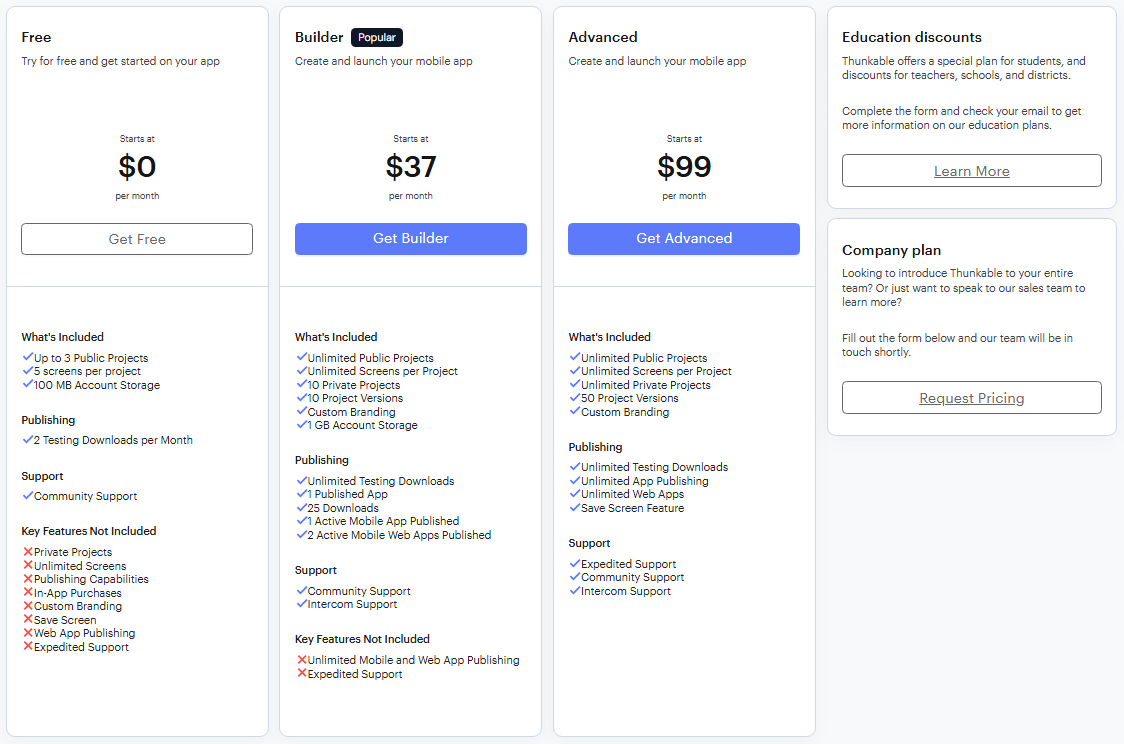
Task: Click checkmark beside 10 Private Projects
Action: point(302,384)
